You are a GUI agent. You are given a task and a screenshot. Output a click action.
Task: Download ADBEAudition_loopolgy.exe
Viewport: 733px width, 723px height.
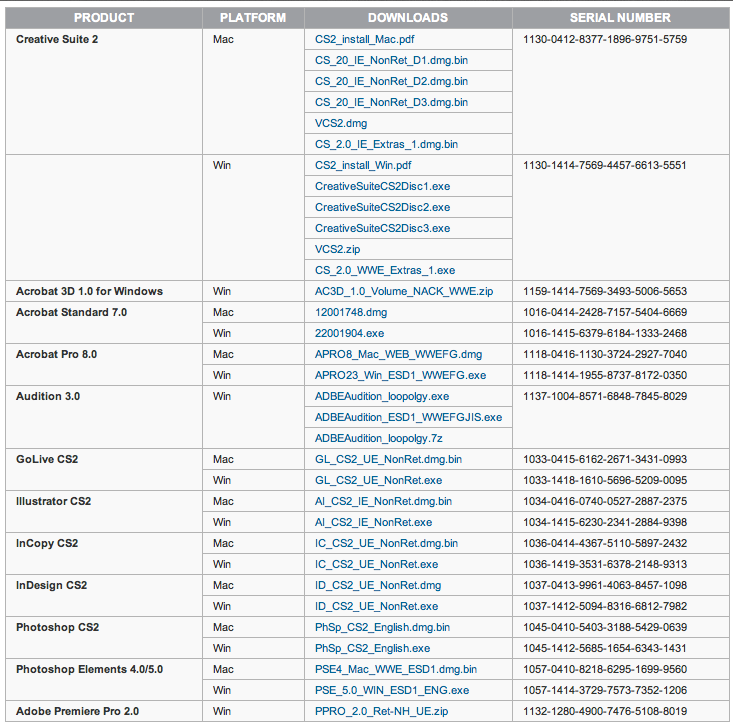click(x=382, y=397)
